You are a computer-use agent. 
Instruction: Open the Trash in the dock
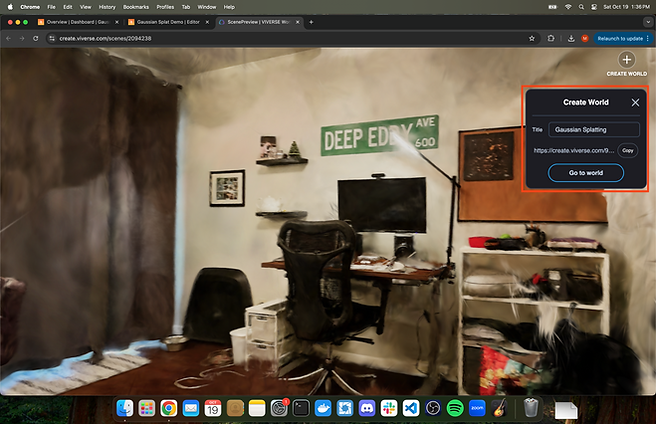coord(530,407)
